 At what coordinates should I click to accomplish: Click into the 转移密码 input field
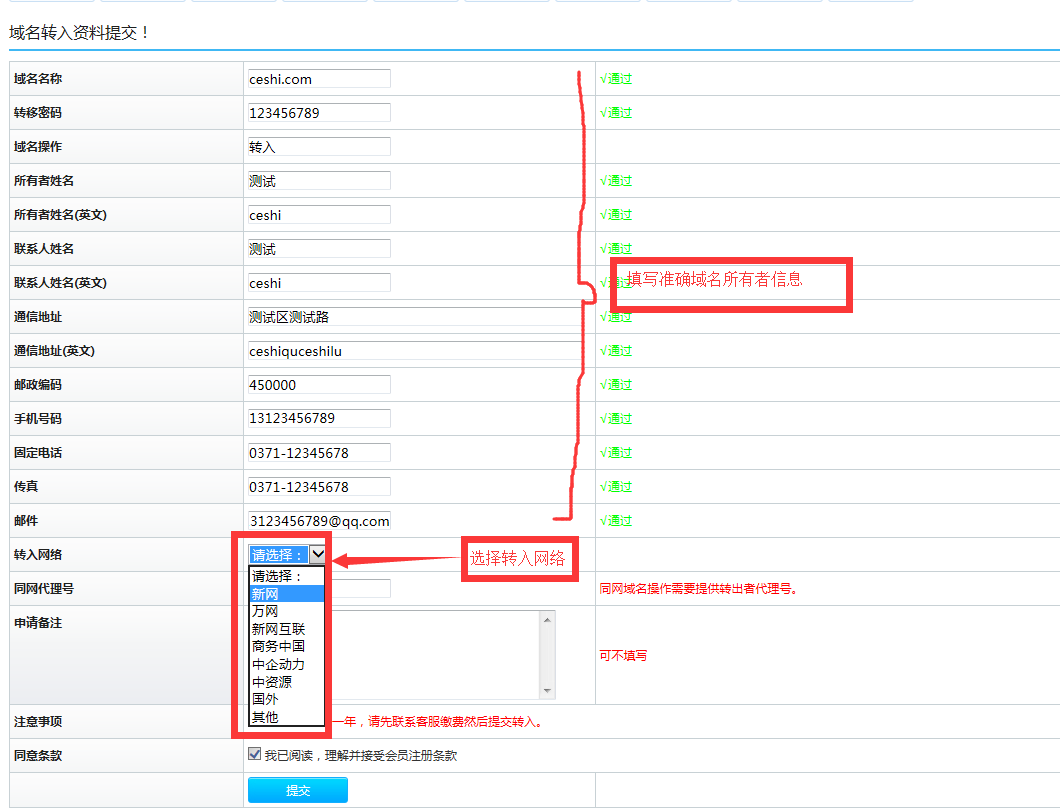coord(319,113)
